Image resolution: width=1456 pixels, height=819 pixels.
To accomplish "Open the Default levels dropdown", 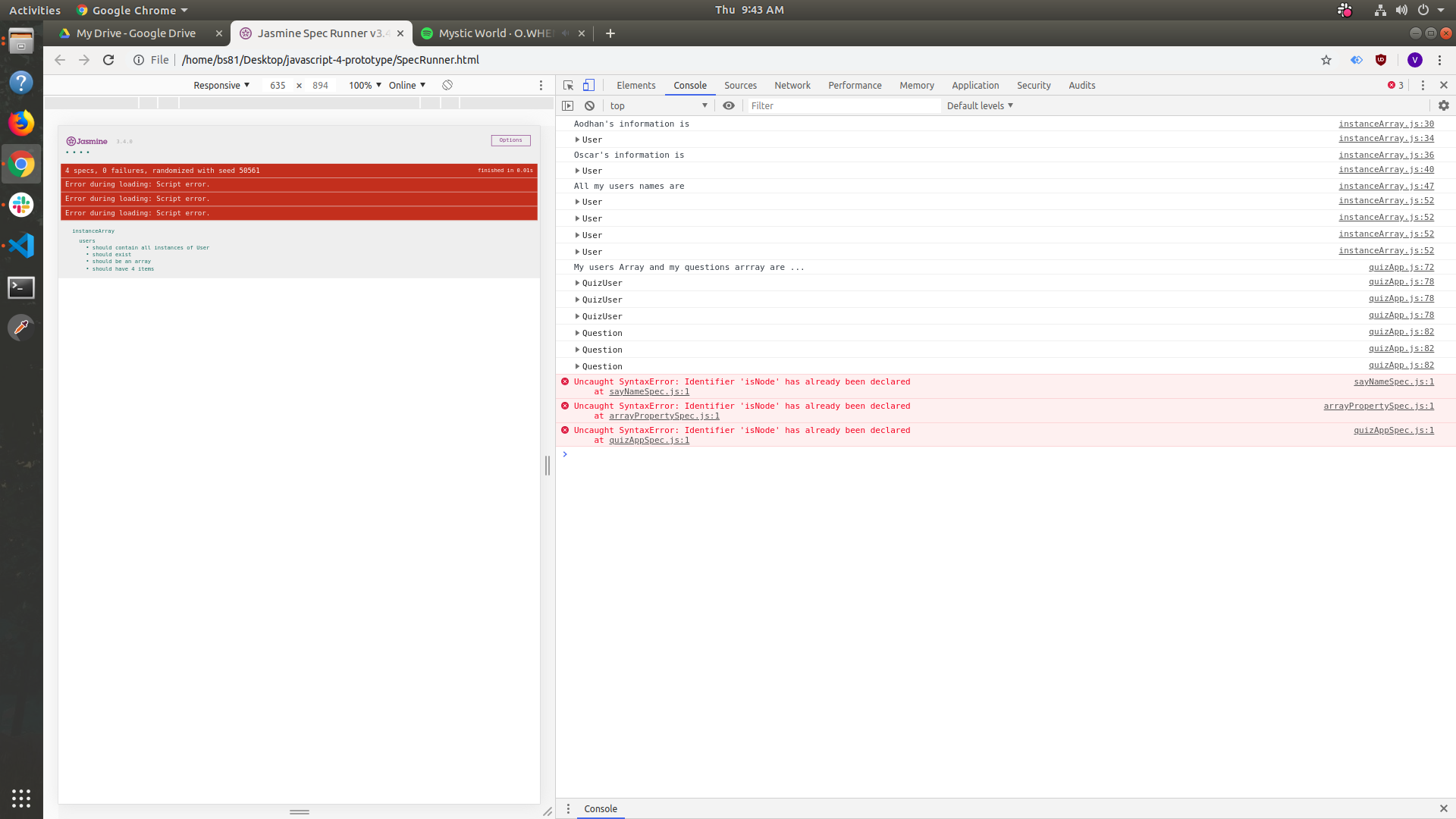I will click(980, 106).
